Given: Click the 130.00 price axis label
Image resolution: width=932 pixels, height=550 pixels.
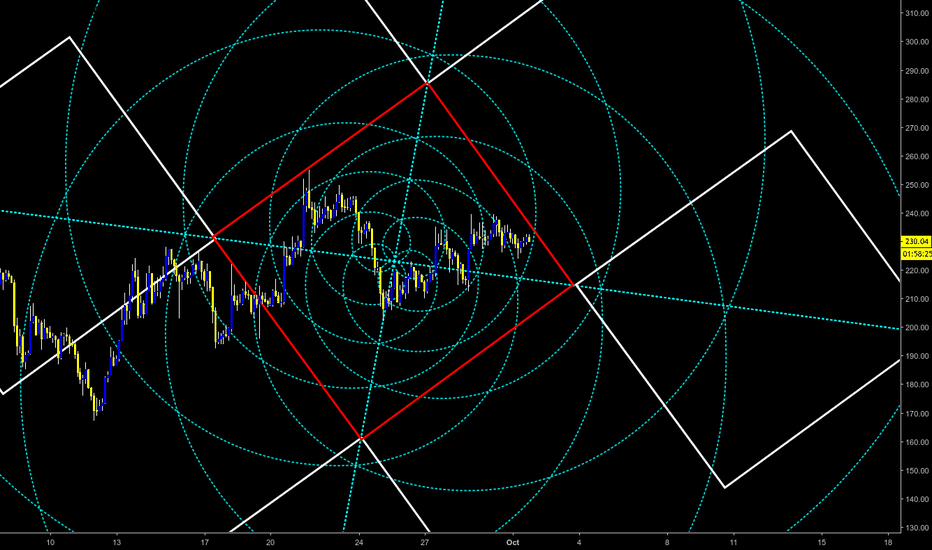Looking at the screenshot, I should point(917,527).
